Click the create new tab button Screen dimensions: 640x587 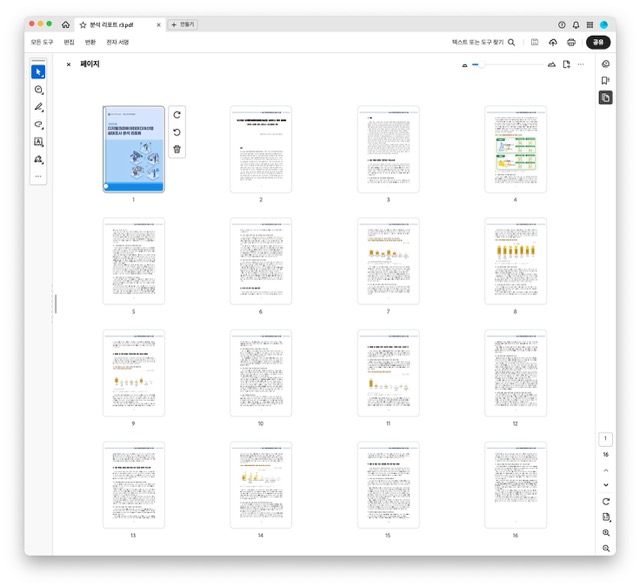coord(183,24)
